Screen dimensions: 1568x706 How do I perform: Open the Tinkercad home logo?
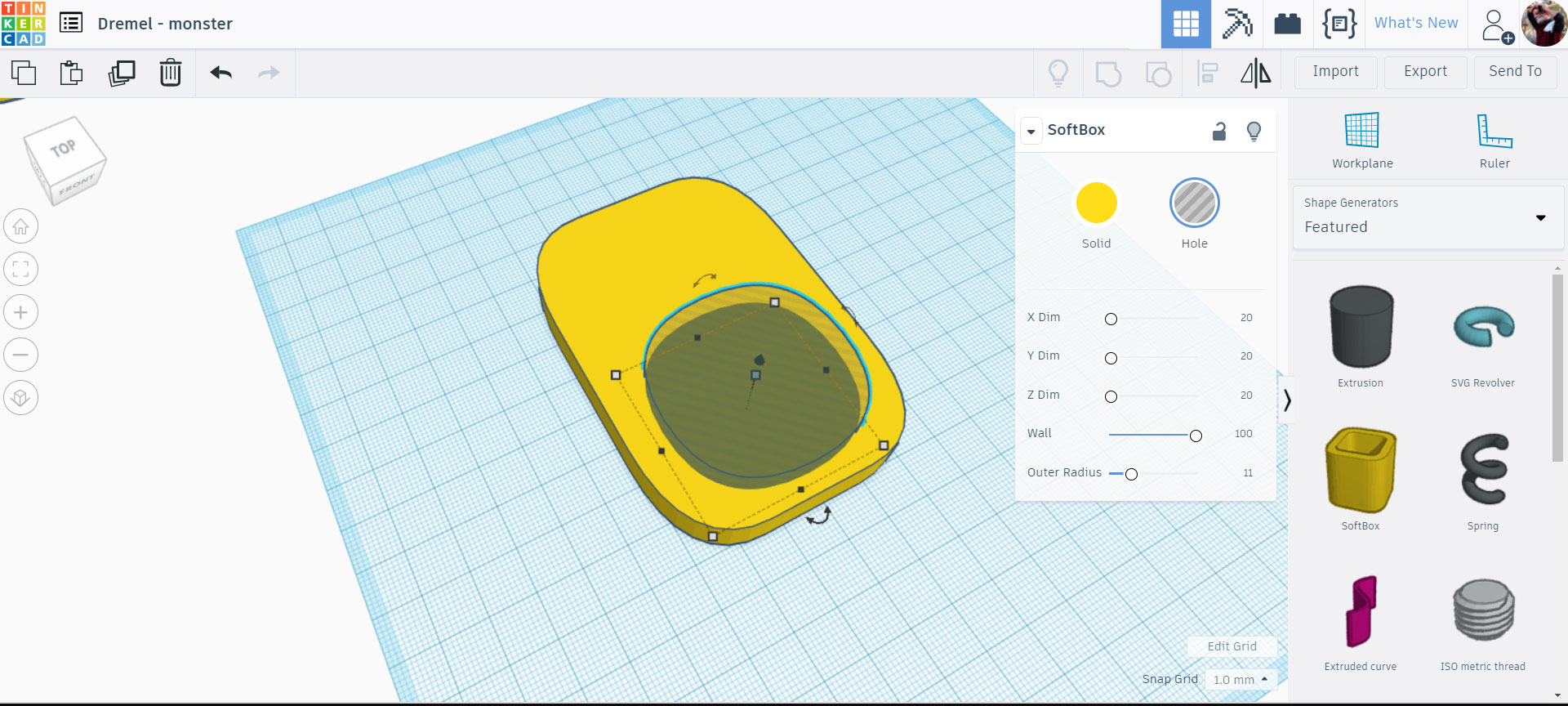pyautogui.click(x=24, y=24)
